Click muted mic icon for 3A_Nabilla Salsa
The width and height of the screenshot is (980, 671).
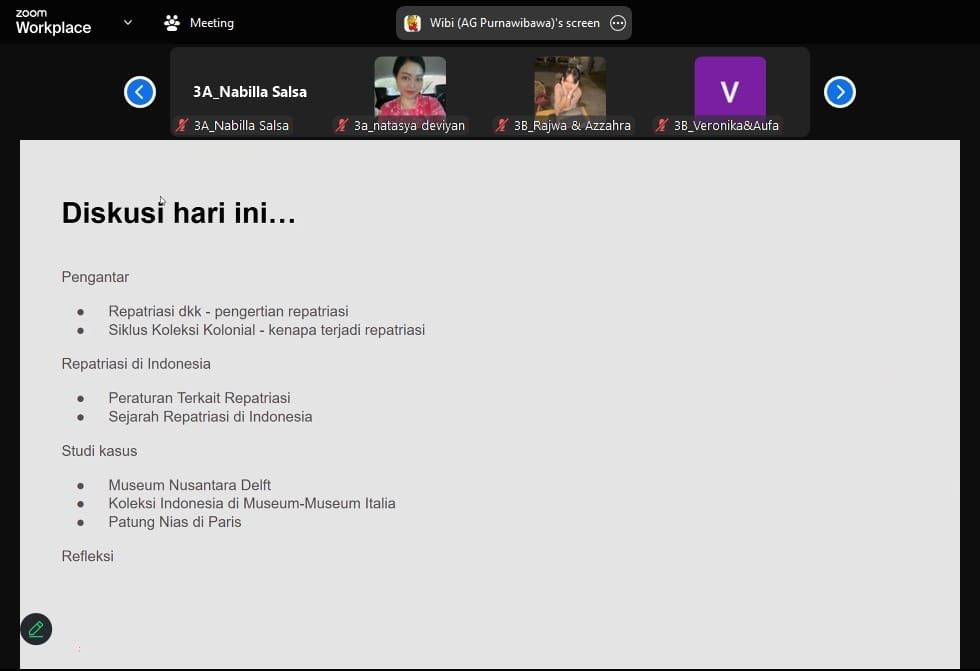click(x=182, y=126)
